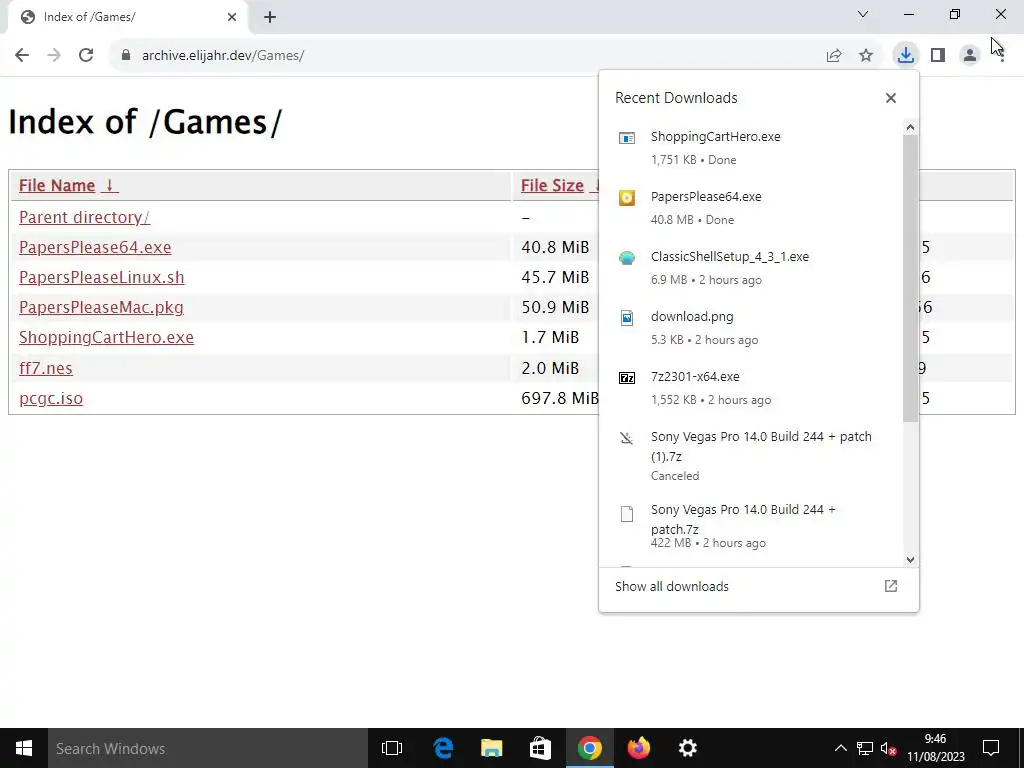This screenshot has width=1024, height=768.
Task: Select Sony Vegas Pro patch.7z 422 MB entry
Action: 752,526
